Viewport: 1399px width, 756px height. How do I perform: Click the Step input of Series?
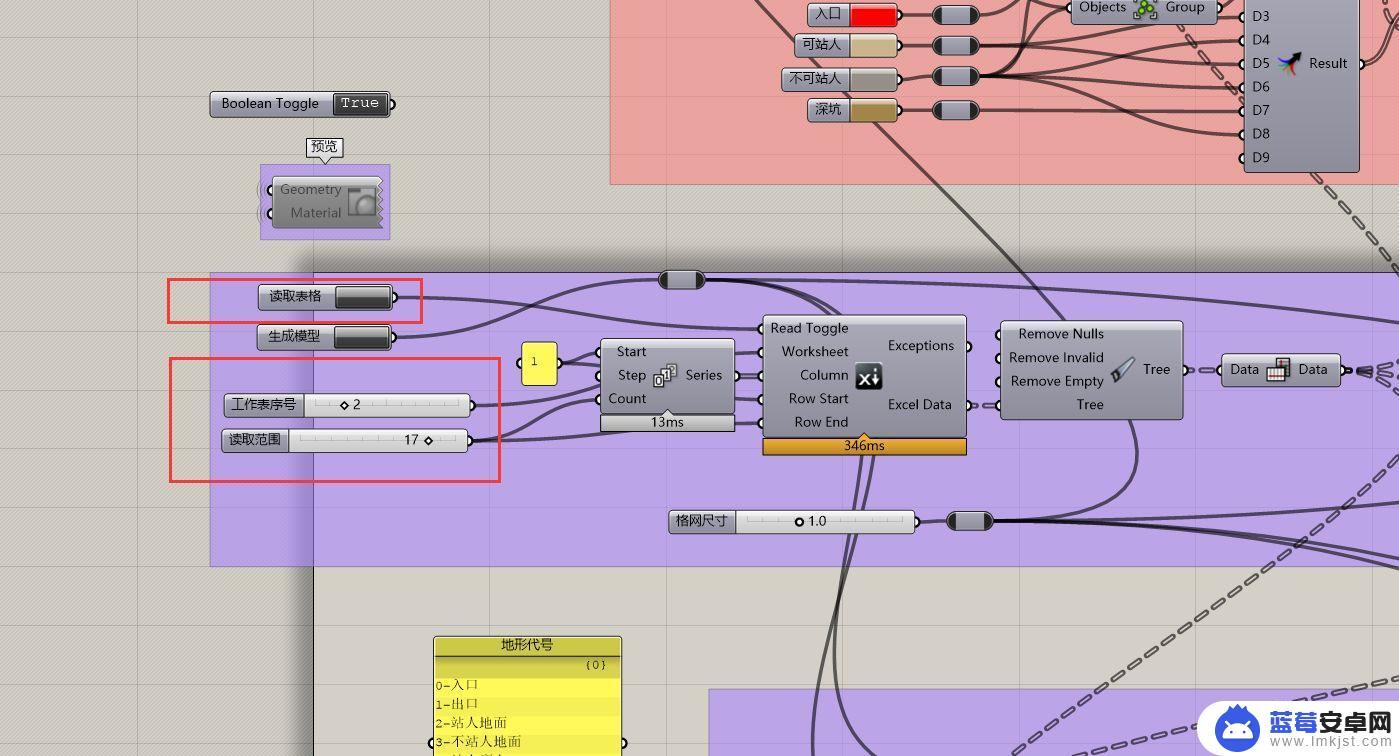click(x=631, y=375)
